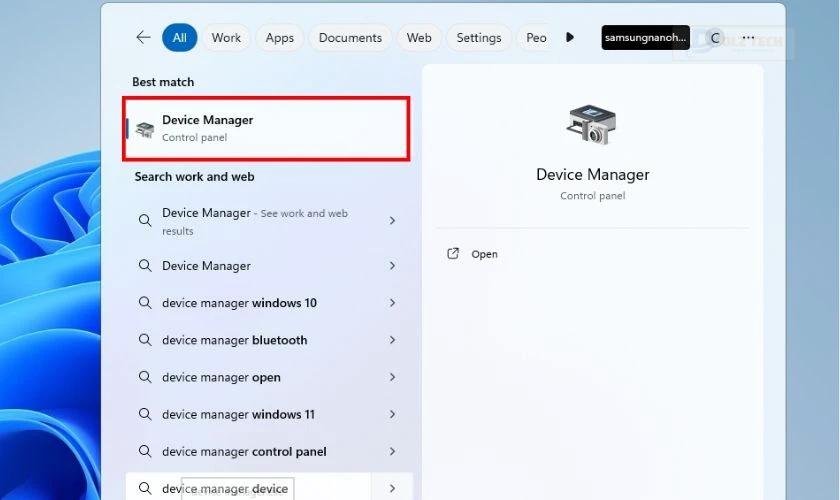This screenshot has height=500, width=840.
Task: Expand Device Manager work and web results chevron
Action: tap(392, 220)
